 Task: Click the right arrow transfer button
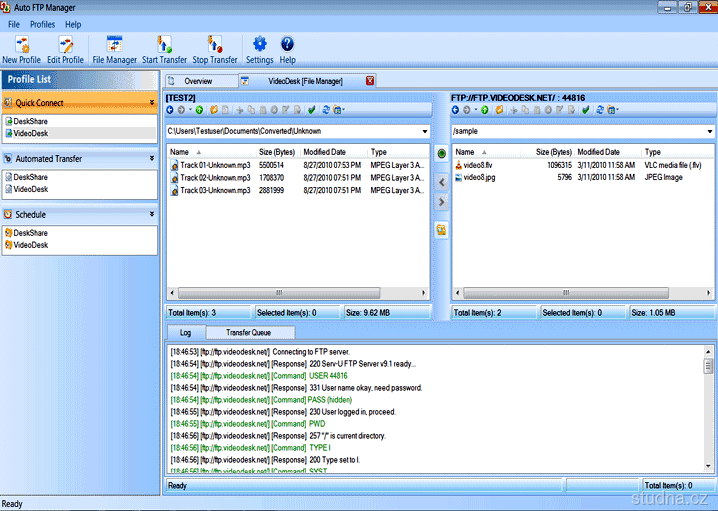441,203
